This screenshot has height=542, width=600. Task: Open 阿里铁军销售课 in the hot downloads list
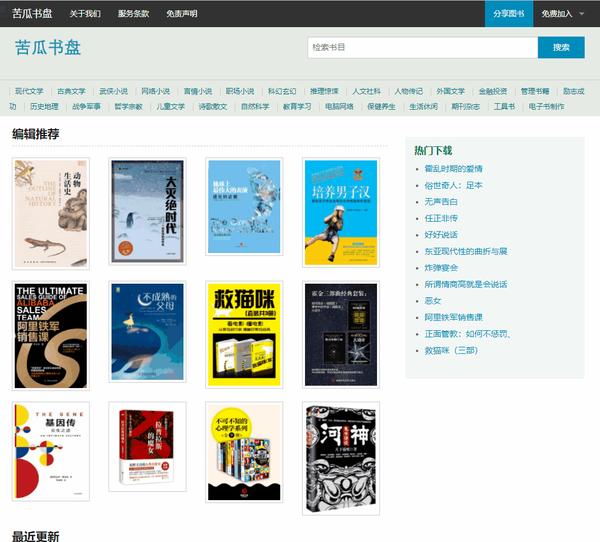click(453, 317)
